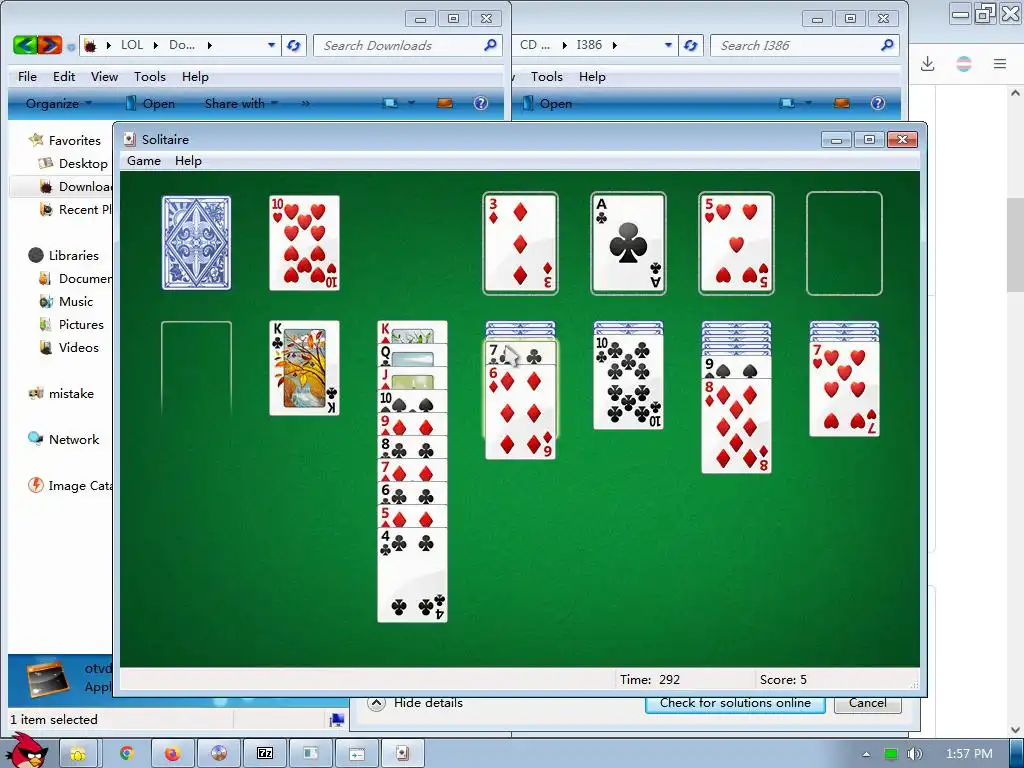1024x768 pixels.
Task: Click Check for solutions online
Action: tap(735, 703)
